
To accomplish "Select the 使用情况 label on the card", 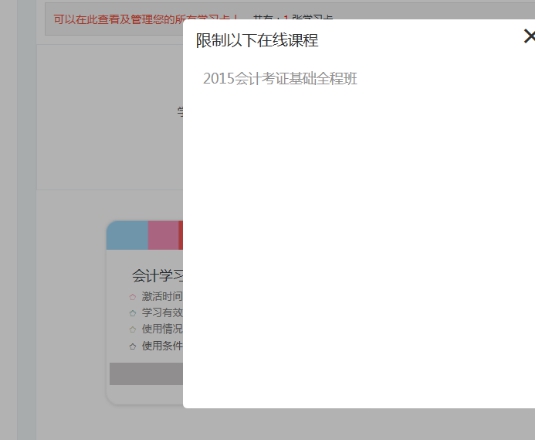I will pos(162,329).
